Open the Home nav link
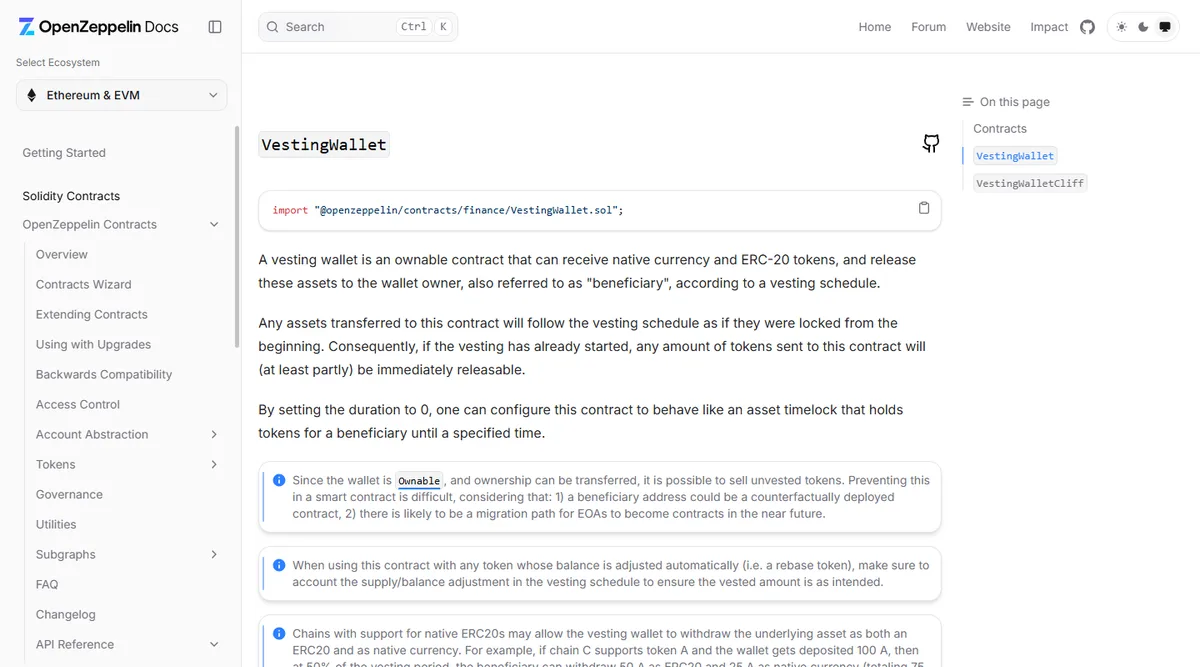This screenshot has width=1200, height=667. [x=875, y=27]
